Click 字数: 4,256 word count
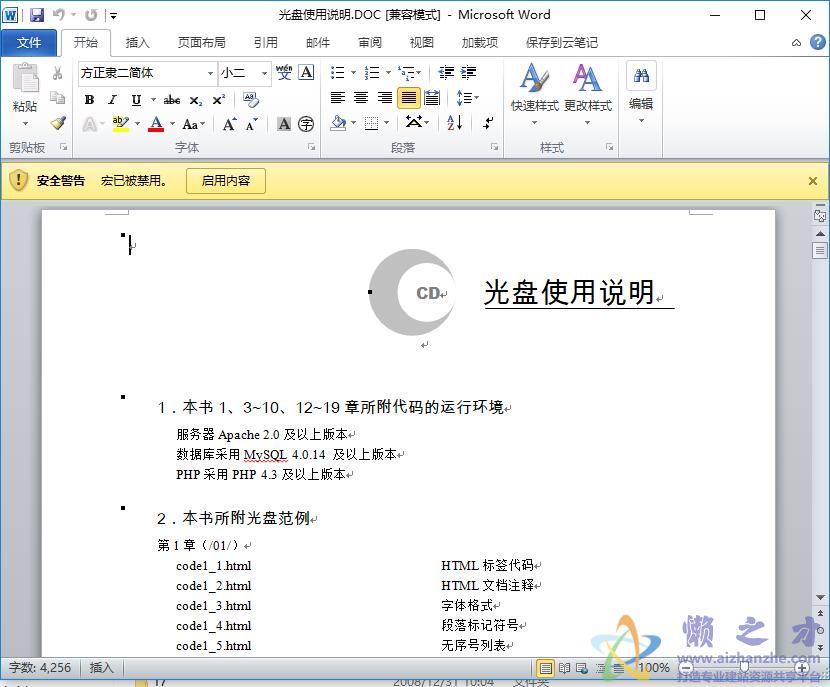Screen dimensions: 830x687 point(40,667)
